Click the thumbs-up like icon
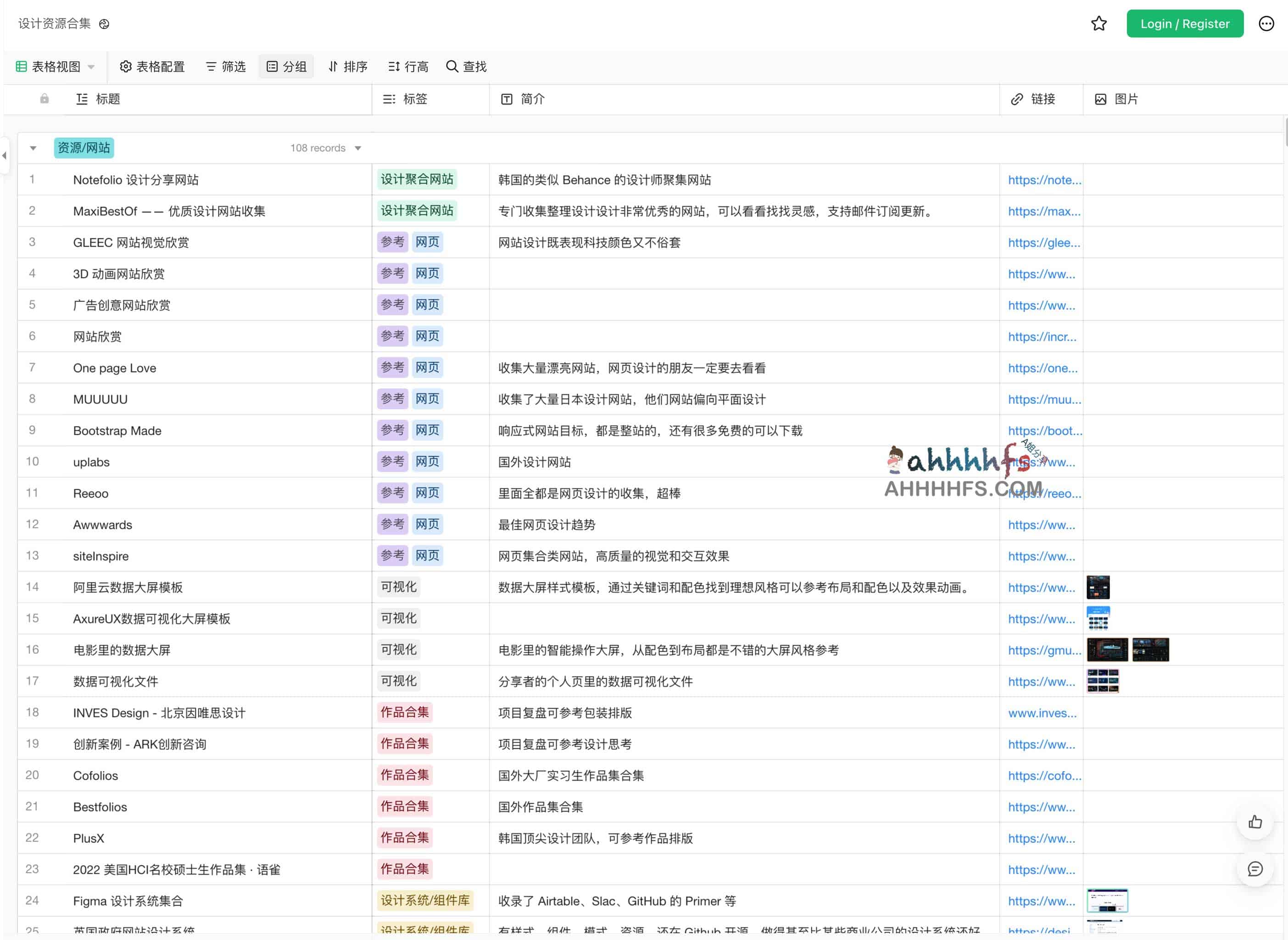This screenshot has width=1288, height=940. [1255, 822]
